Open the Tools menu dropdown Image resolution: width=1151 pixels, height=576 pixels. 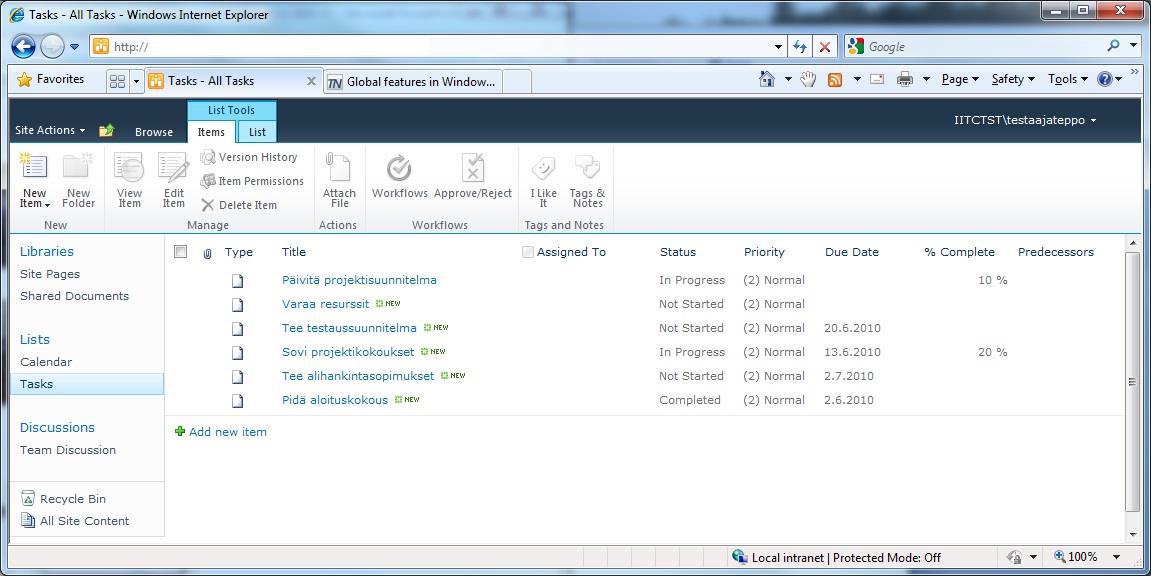tap(1067, 79)
